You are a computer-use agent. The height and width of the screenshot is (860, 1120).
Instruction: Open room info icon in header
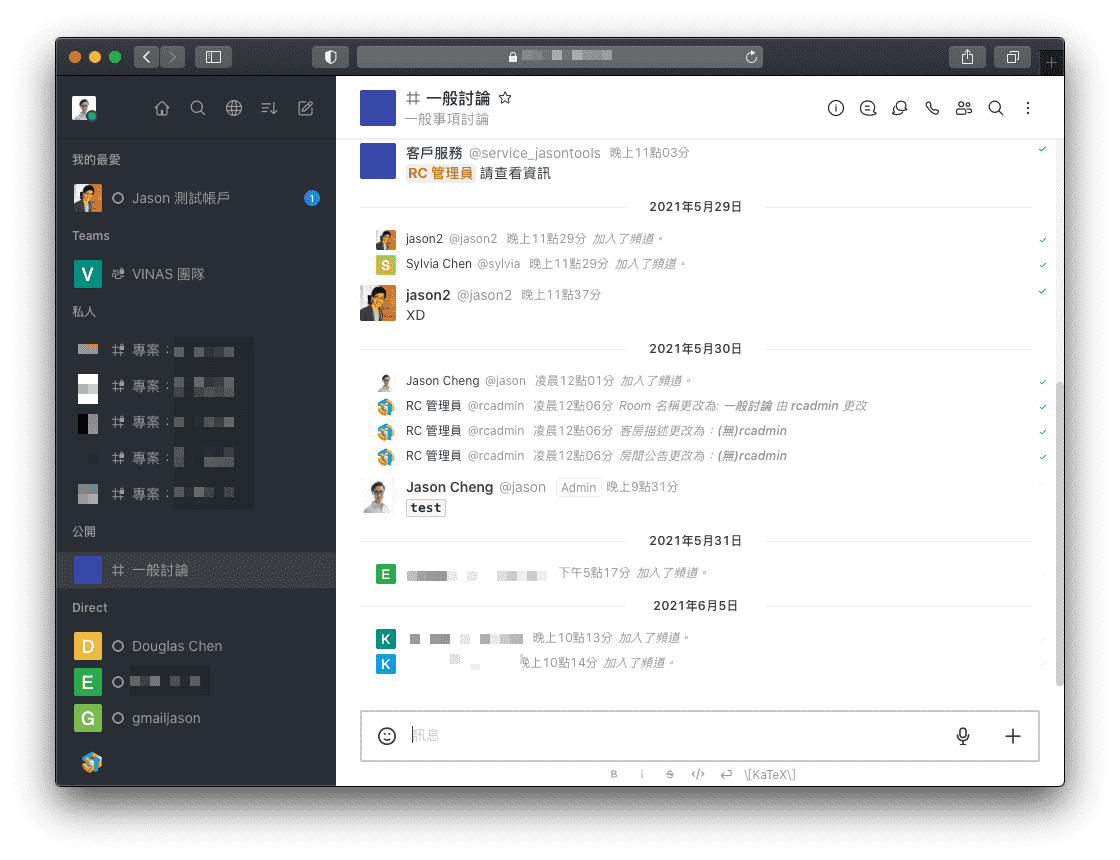coord(836,108)
